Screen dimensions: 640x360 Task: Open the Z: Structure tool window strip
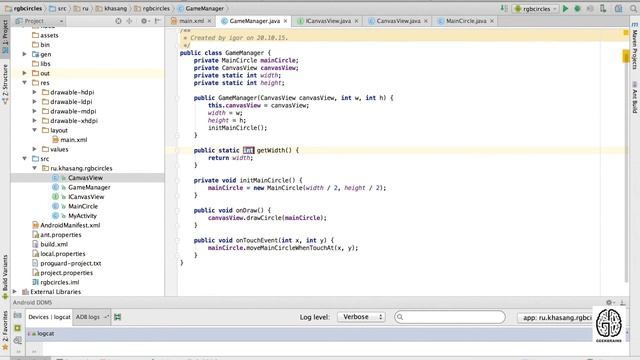(x=5, y=84)
